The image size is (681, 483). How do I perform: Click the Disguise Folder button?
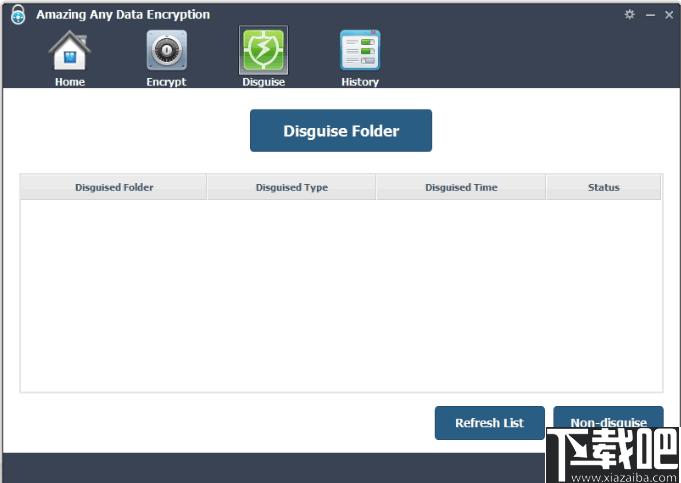[x=341, y=131]
